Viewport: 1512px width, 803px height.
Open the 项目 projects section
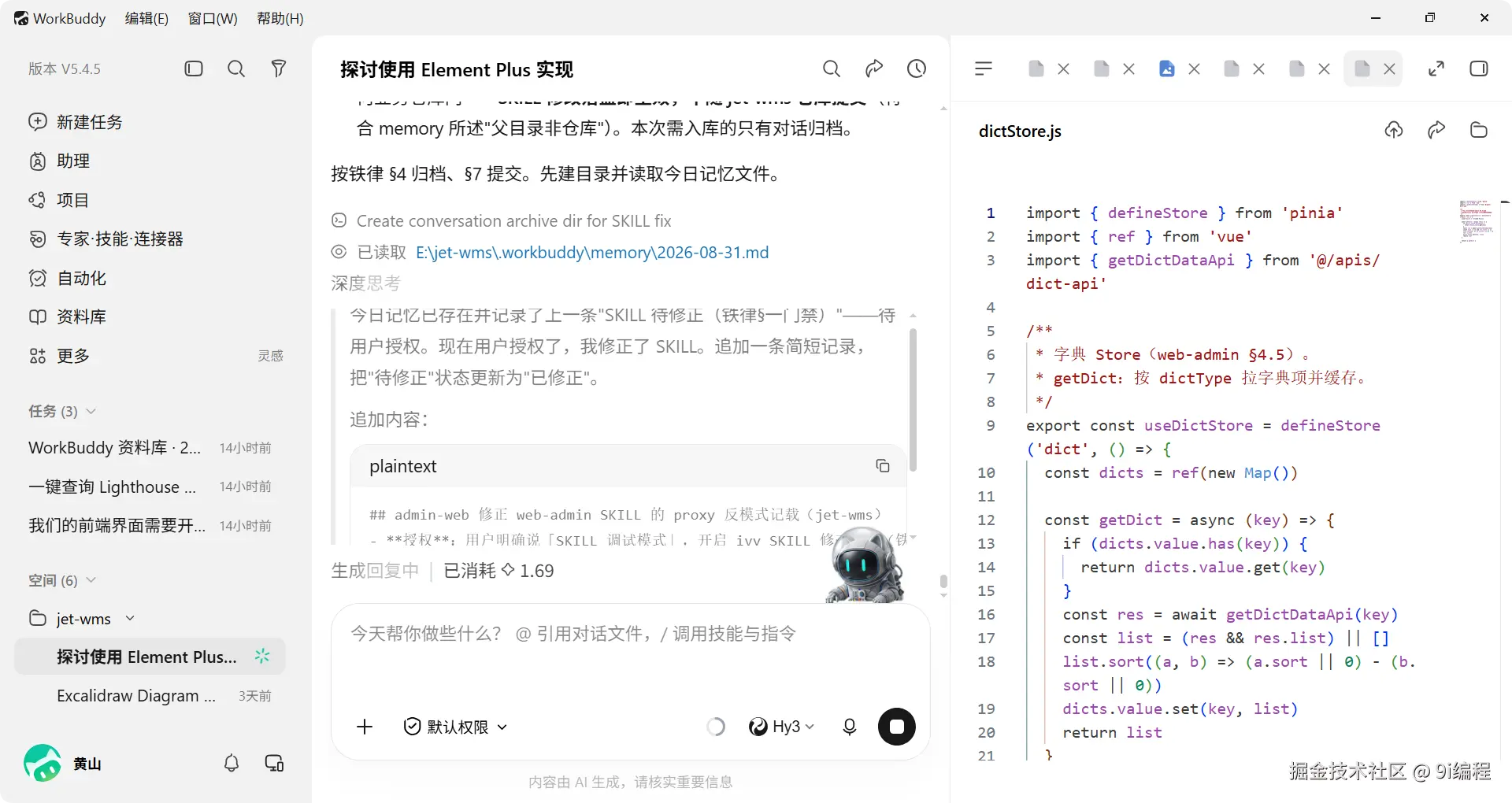[59, 200]
